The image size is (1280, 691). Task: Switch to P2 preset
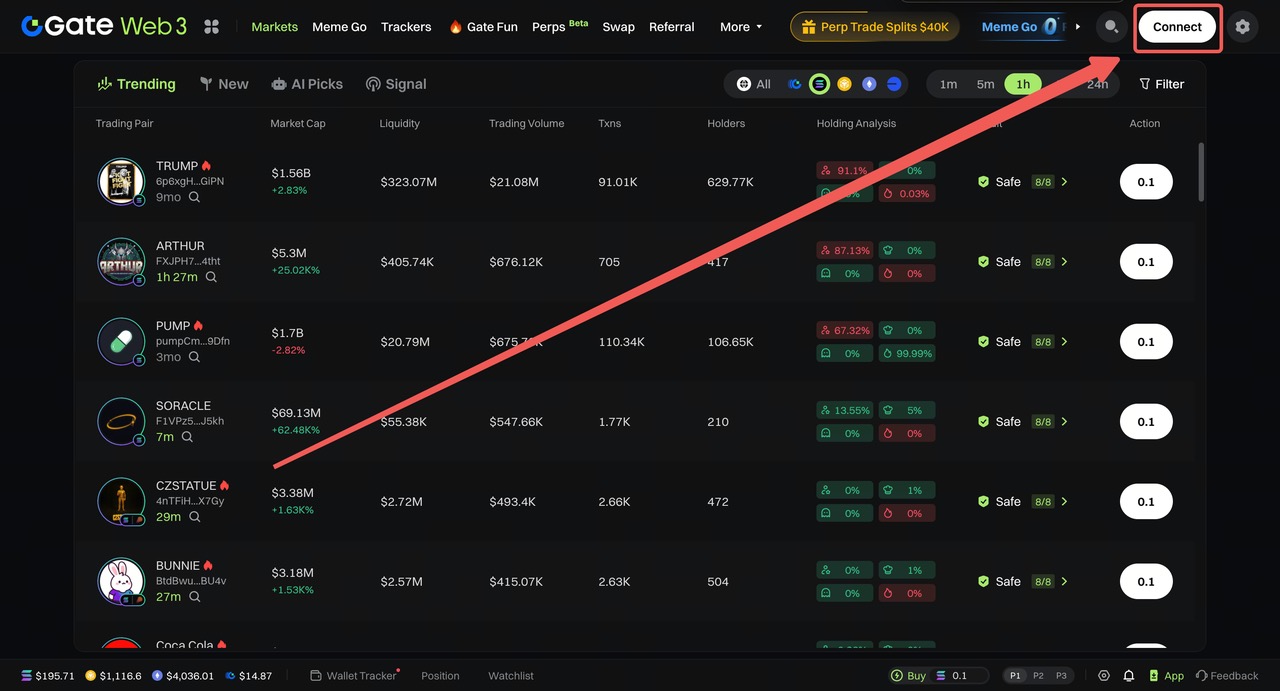point(1038,676)
